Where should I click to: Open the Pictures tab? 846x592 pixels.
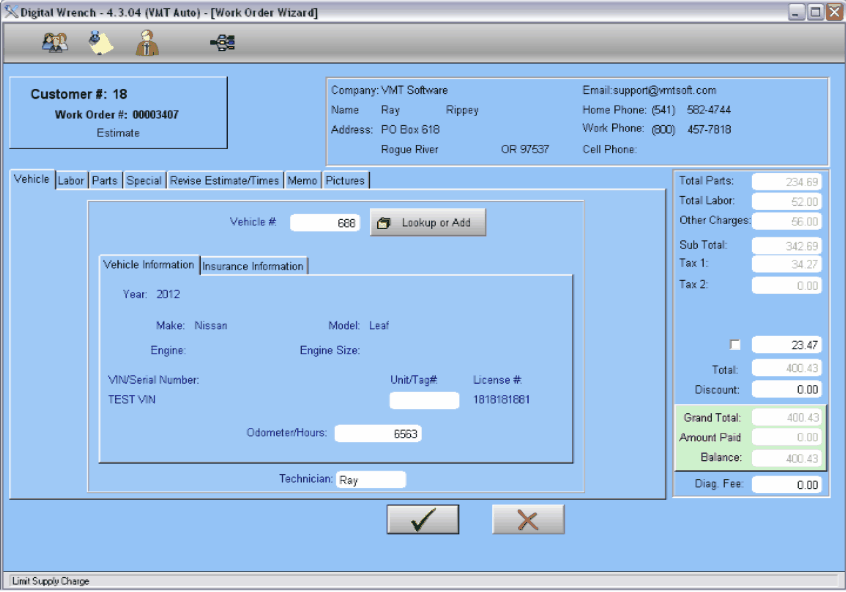click(345, 181)
